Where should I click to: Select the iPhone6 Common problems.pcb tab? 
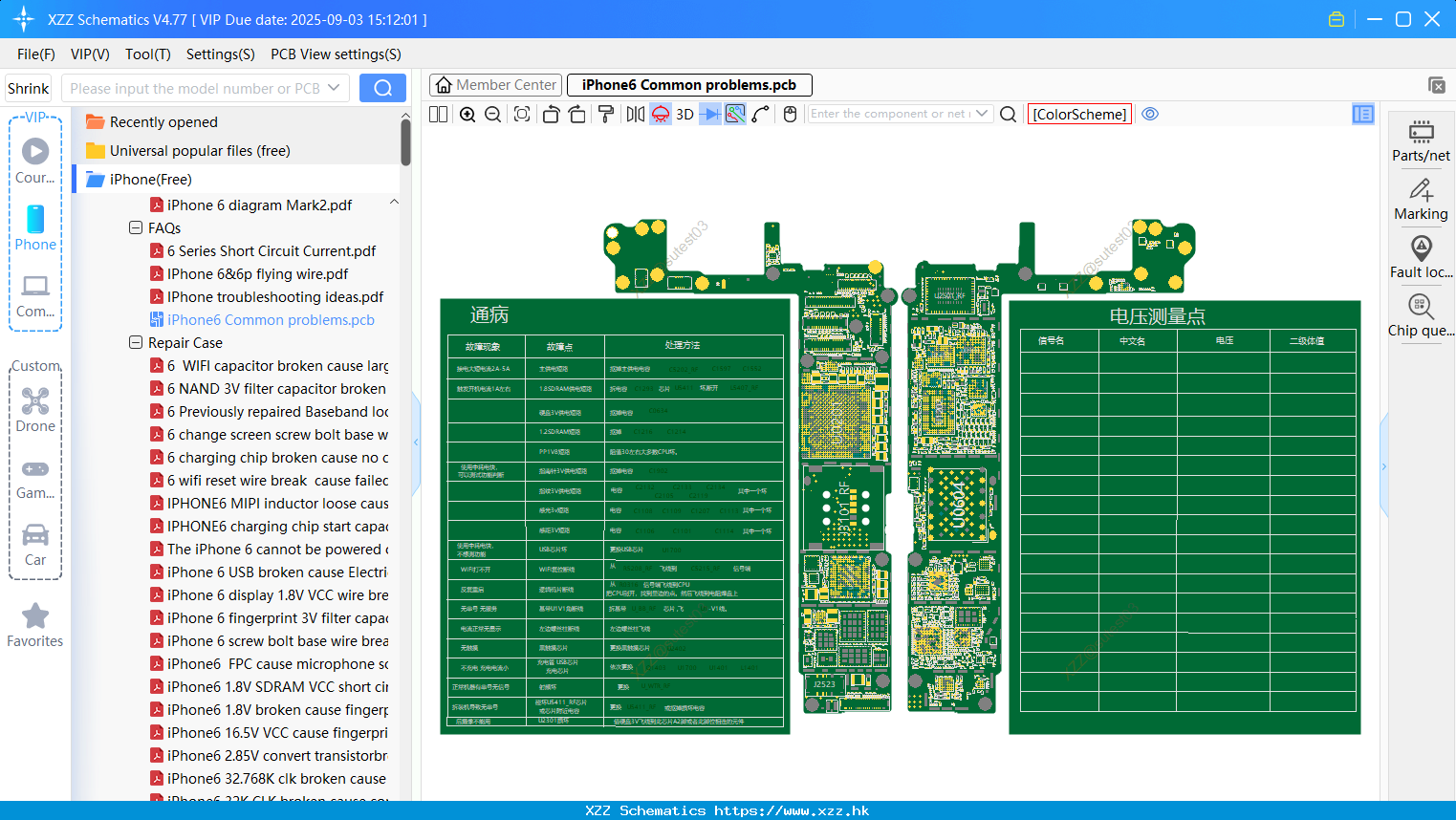[x=689, y=85]
